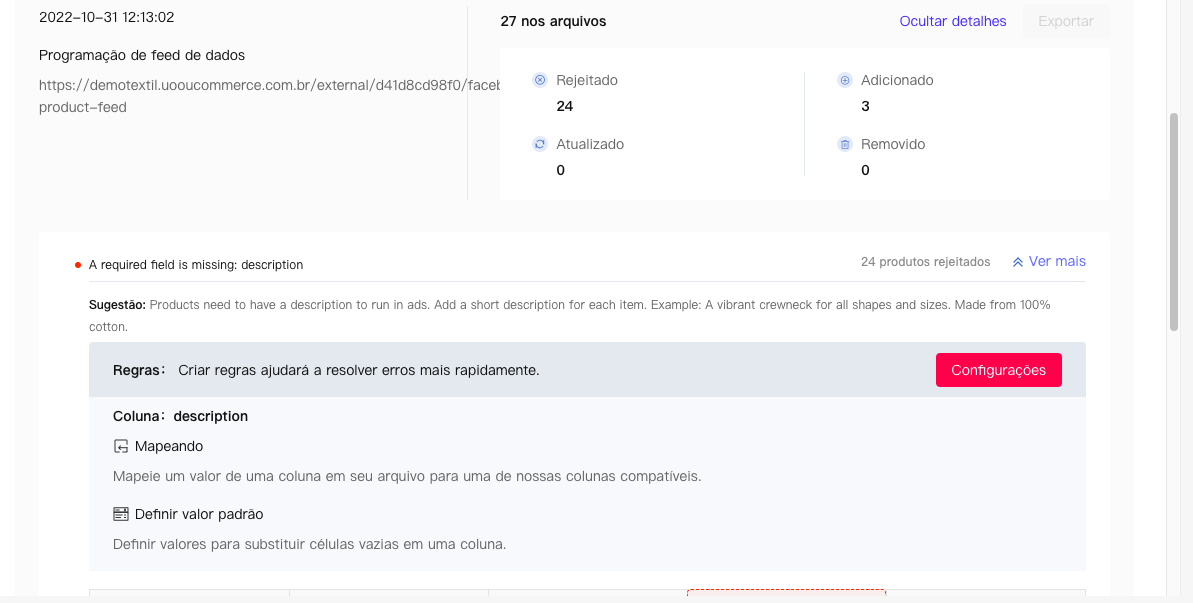Viewport: 1193px width, 603px height.
Task: Click '24 produtos rejeitados' text
Action: click(x=925, y=262)
